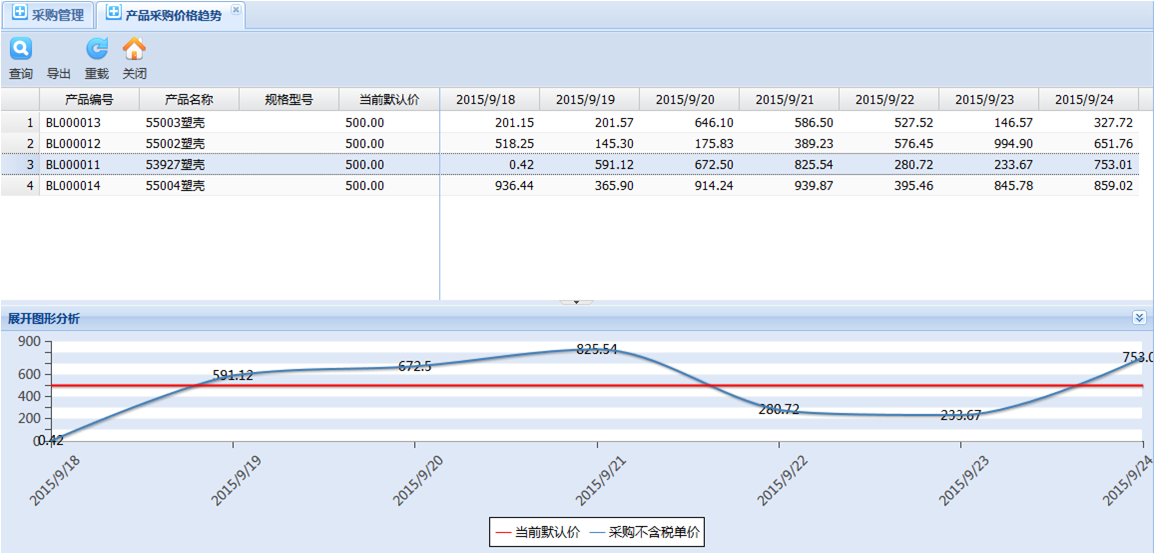Click the 产品采购价格趋势 tab icon
The height and width of the screenshot is (554, 1155).
coord(113,14)
